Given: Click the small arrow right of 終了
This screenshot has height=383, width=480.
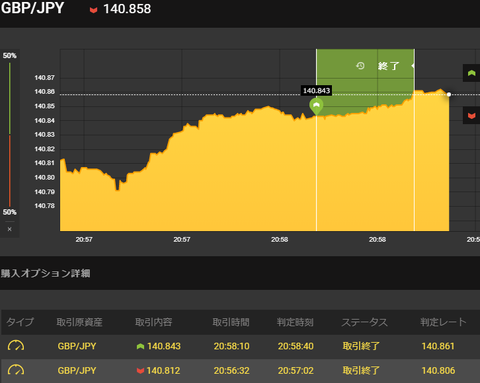Looking at the screenshot, I should (413, 66).
